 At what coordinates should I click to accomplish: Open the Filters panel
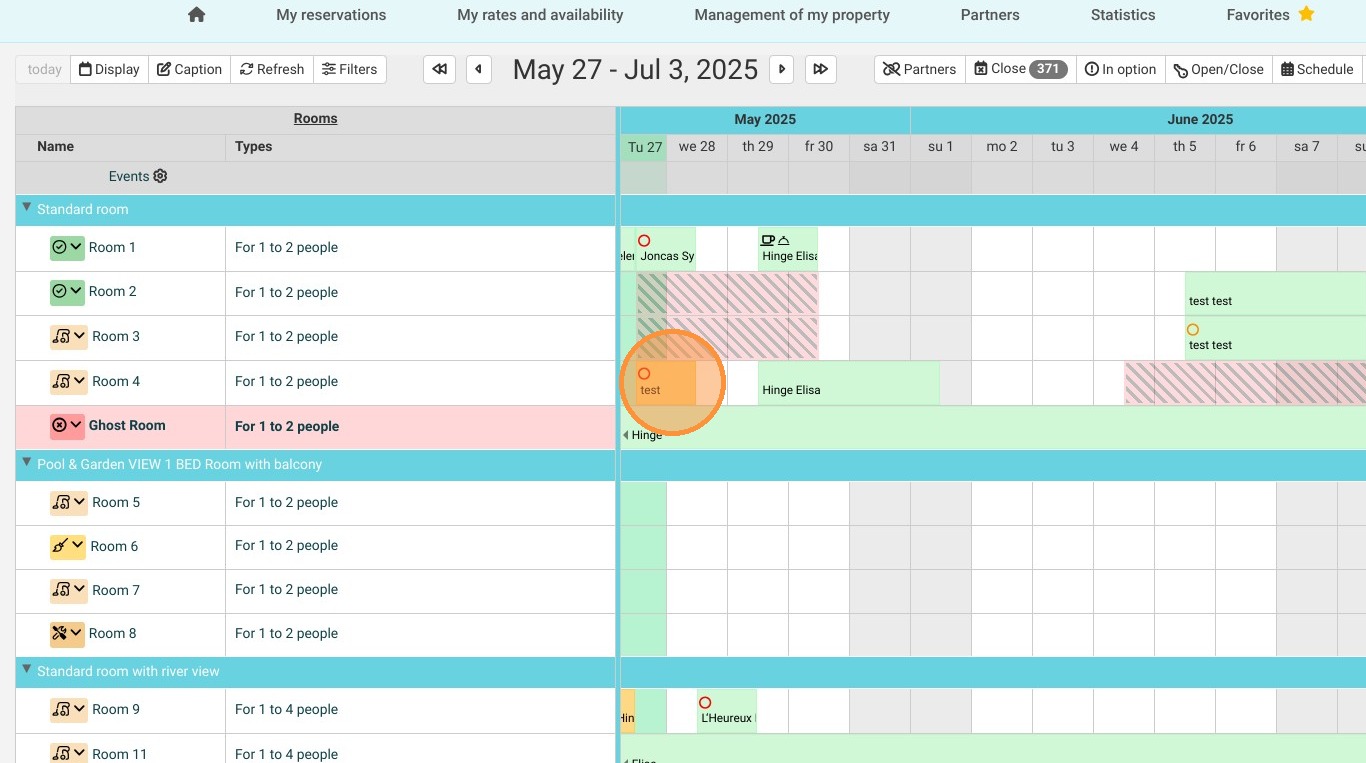(349, 69)
